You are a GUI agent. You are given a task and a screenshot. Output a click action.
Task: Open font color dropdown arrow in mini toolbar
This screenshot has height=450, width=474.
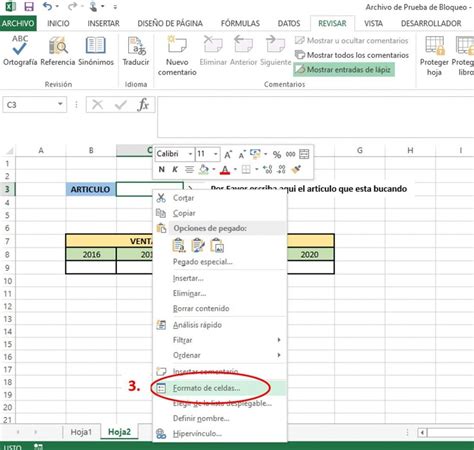[x=235, y=169]
